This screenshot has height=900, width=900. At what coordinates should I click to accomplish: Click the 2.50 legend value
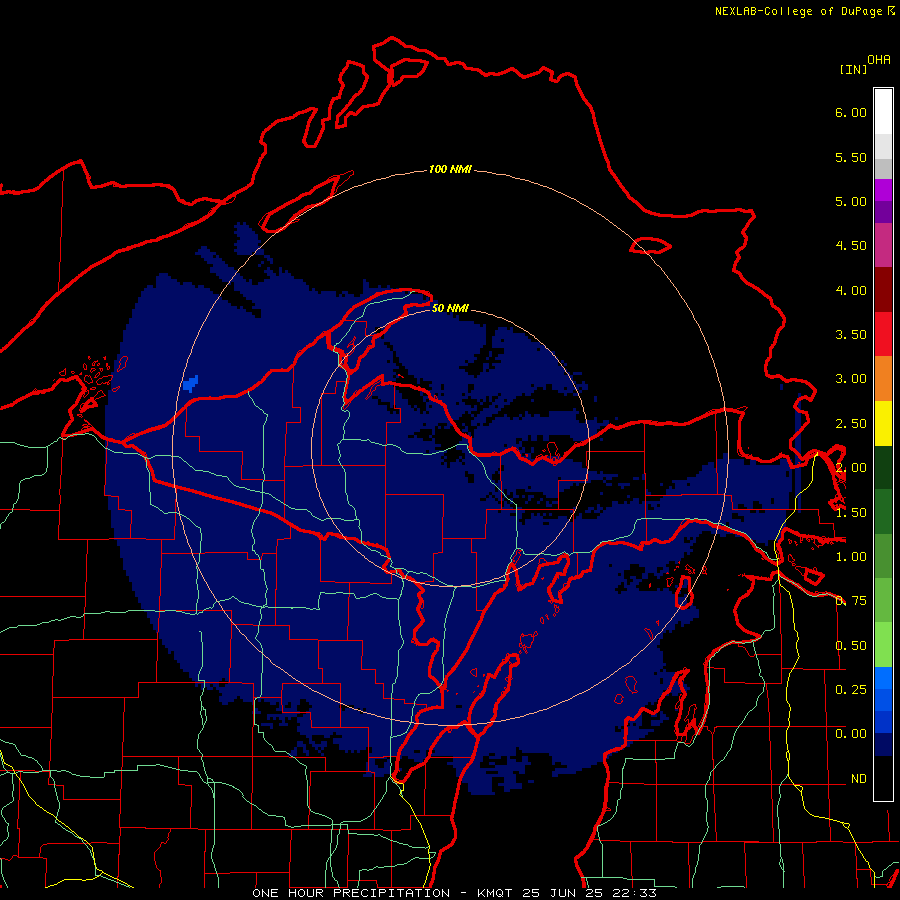click(851, 424)
